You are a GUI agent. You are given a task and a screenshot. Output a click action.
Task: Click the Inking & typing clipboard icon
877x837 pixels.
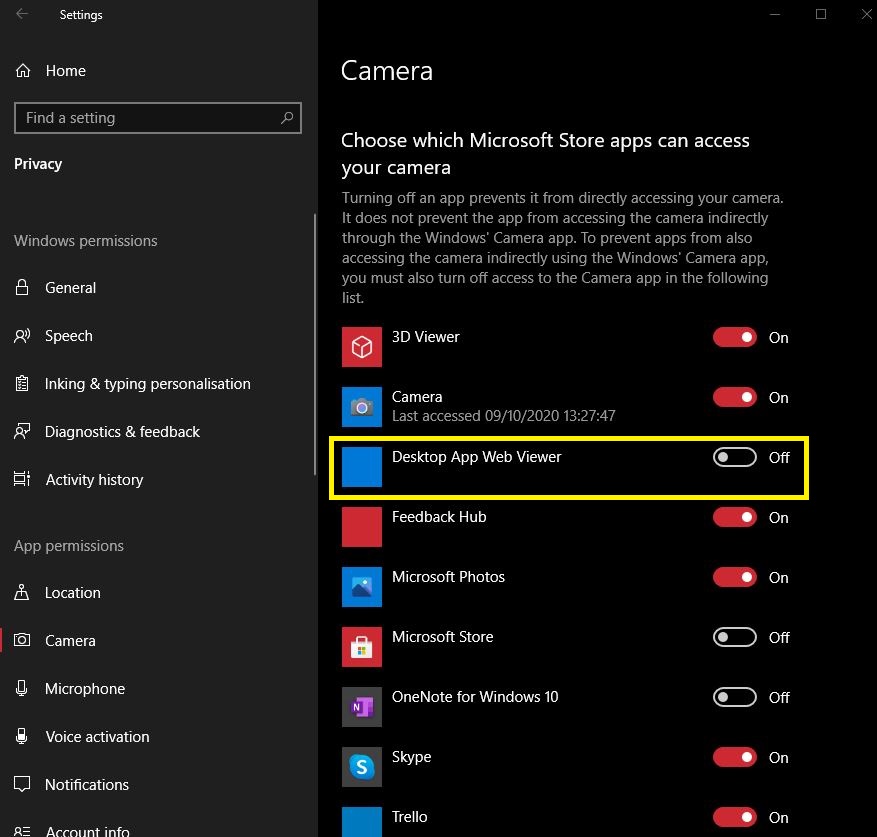coord(22,384)
